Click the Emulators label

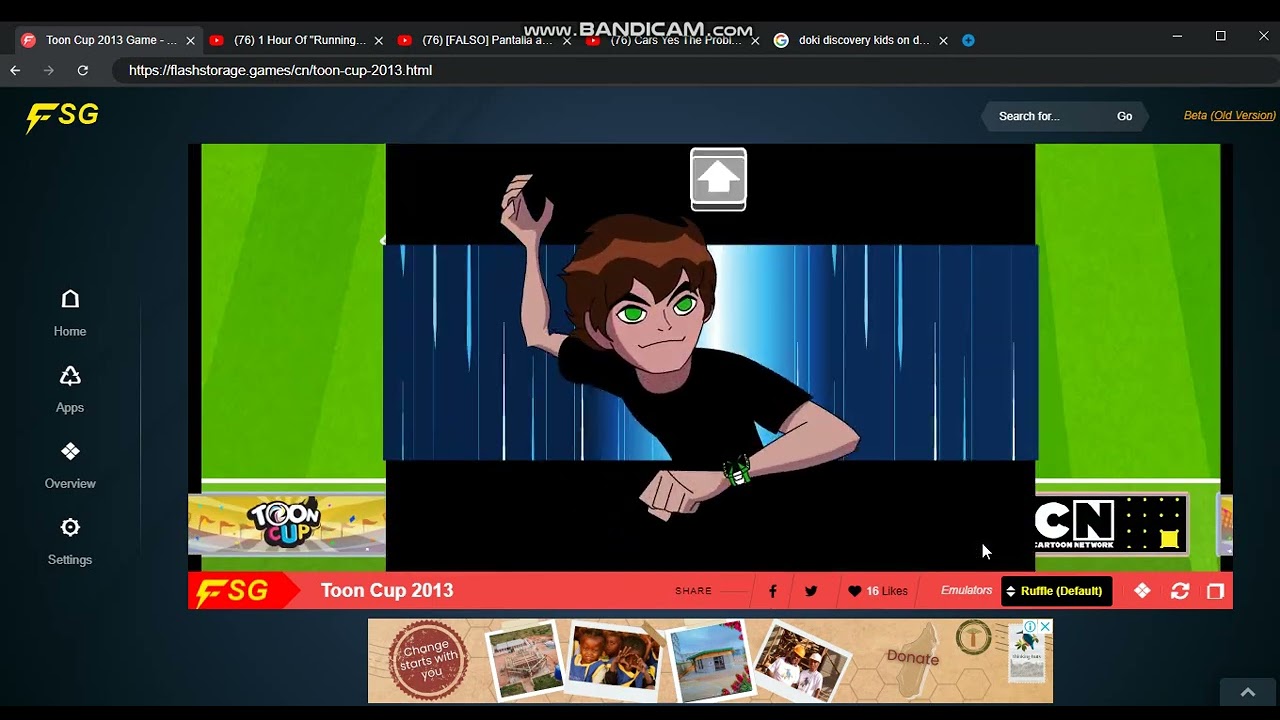pyautogui.click(x=966, y=591)
